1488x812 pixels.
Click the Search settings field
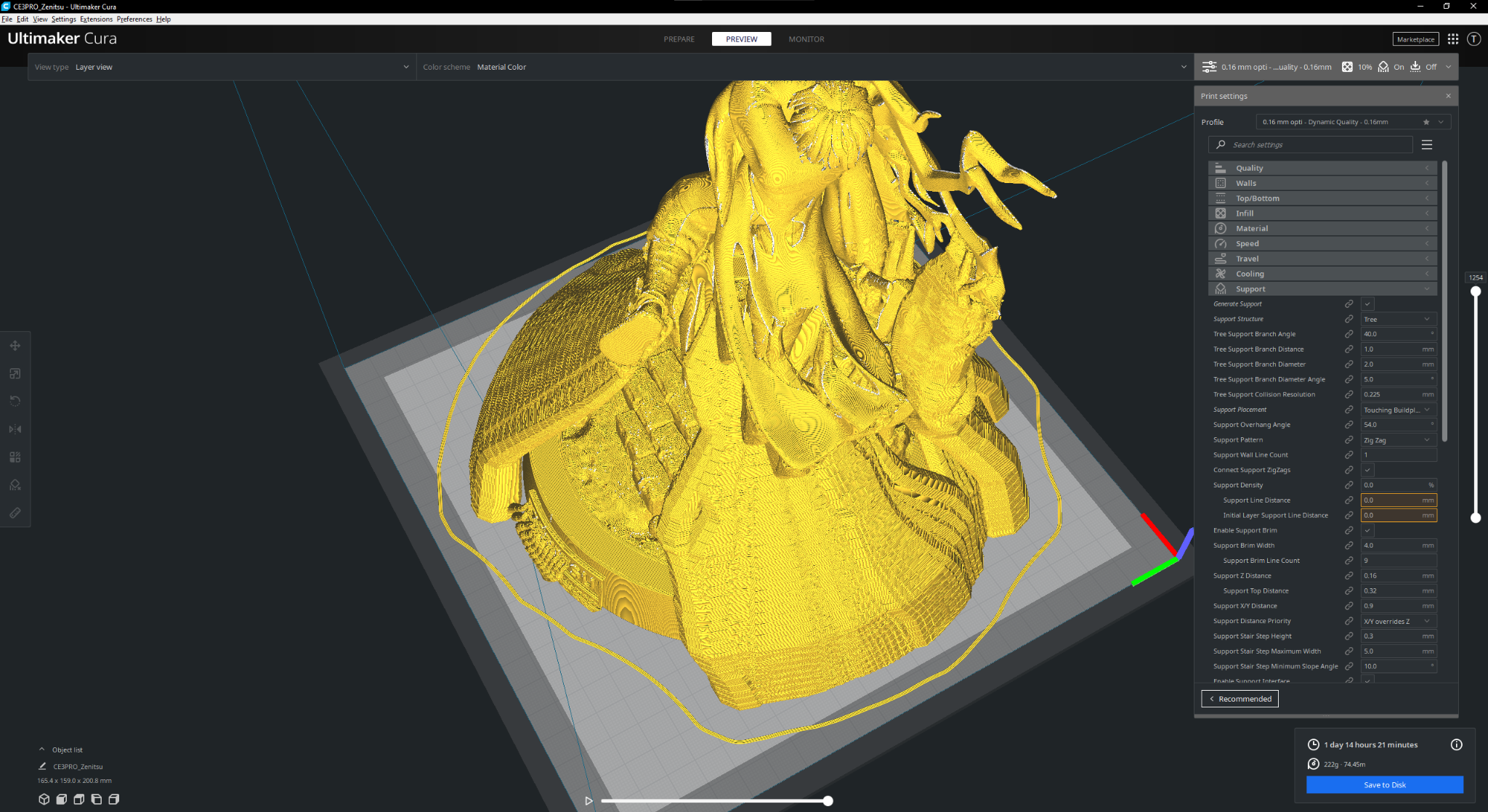(1311, 145)
